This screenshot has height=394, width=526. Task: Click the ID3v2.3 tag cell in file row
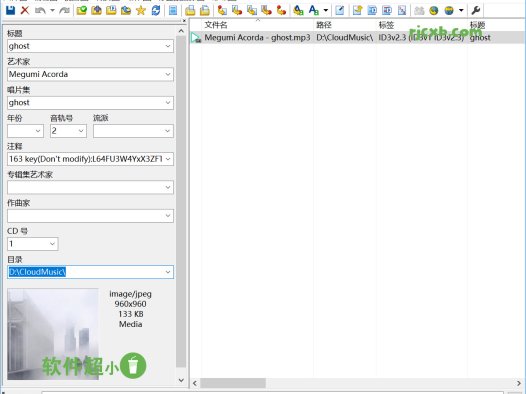pos(421,38)
